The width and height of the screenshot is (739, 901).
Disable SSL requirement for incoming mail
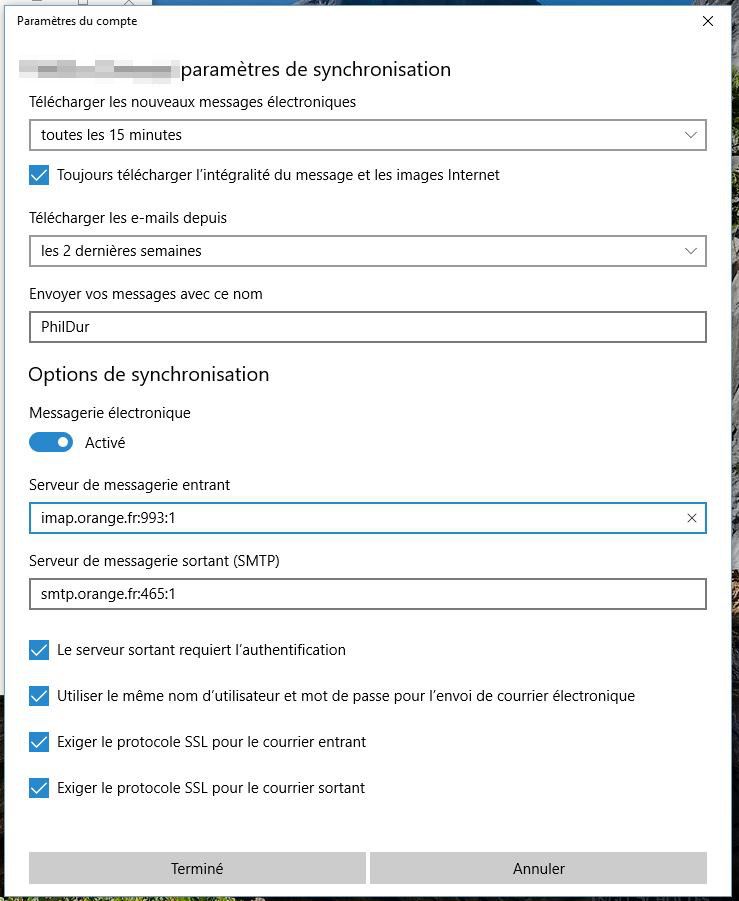[x=39, y=742]
